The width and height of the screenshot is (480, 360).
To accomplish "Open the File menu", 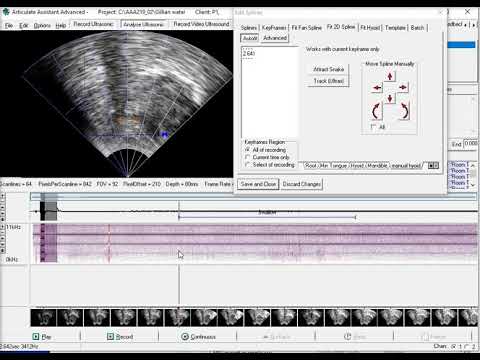I will [x=9, y=25].
